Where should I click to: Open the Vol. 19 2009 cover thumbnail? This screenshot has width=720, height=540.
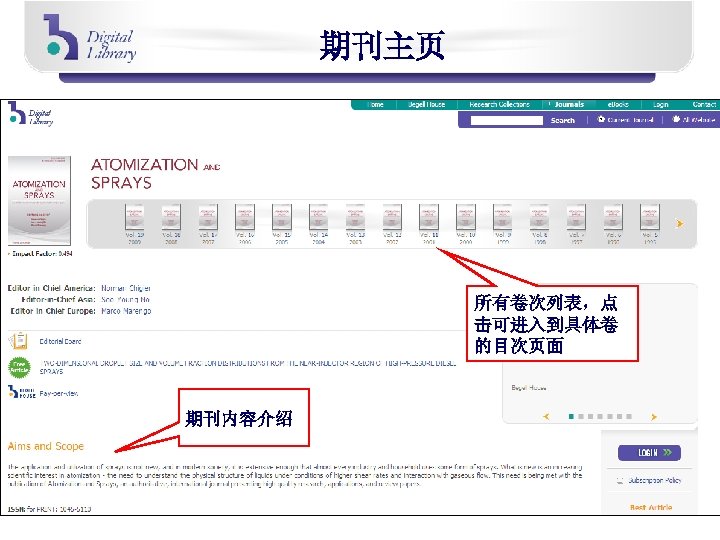(x=135, y=217)
